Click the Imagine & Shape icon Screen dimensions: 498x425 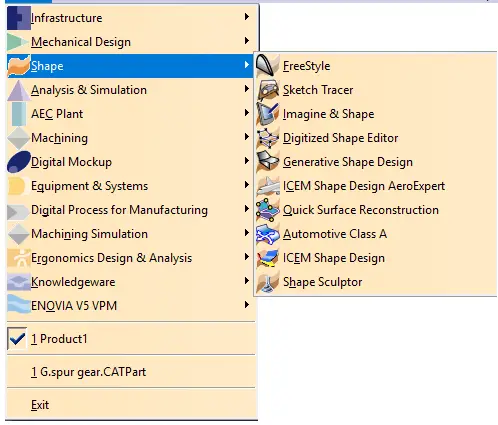[x=267, y=114]
